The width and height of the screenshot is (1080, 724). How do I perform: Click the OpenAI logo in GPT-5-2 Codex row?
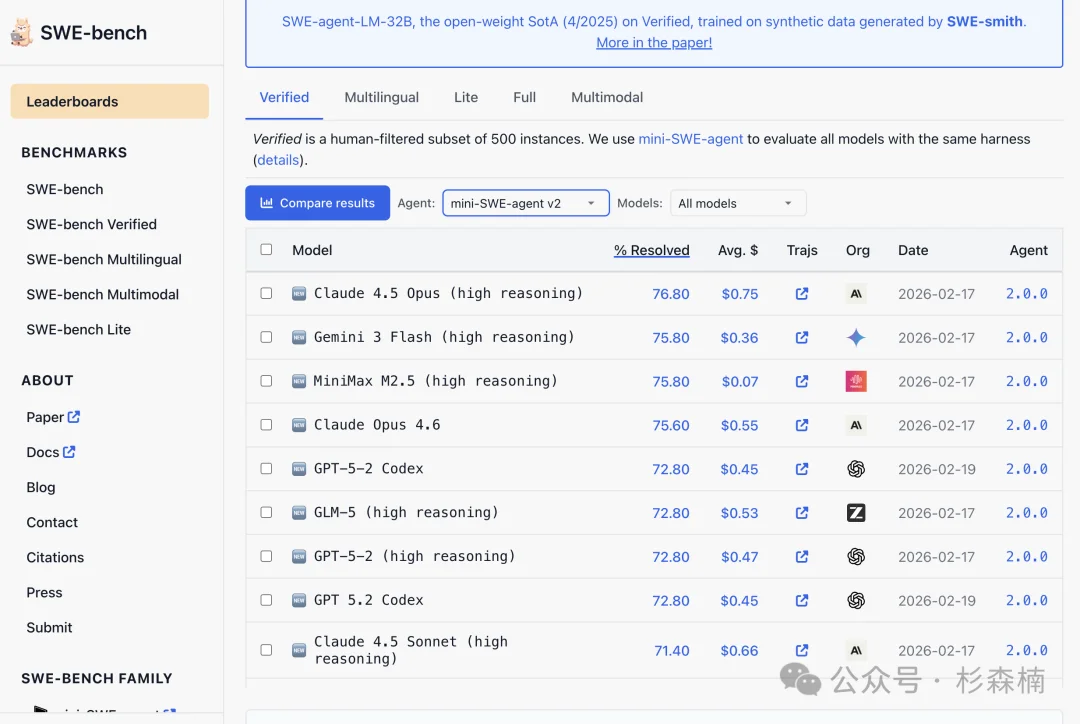point(856,469)
